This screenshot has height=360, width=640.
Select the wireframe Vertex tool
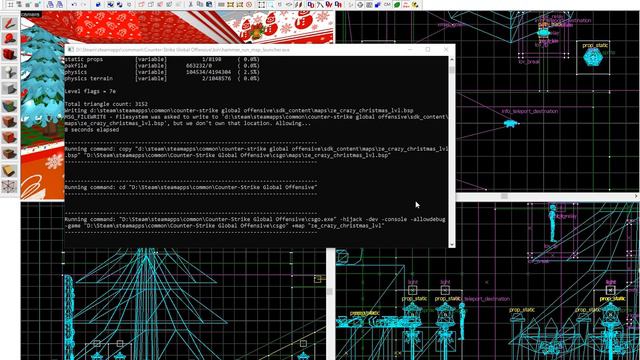(9, 187)
